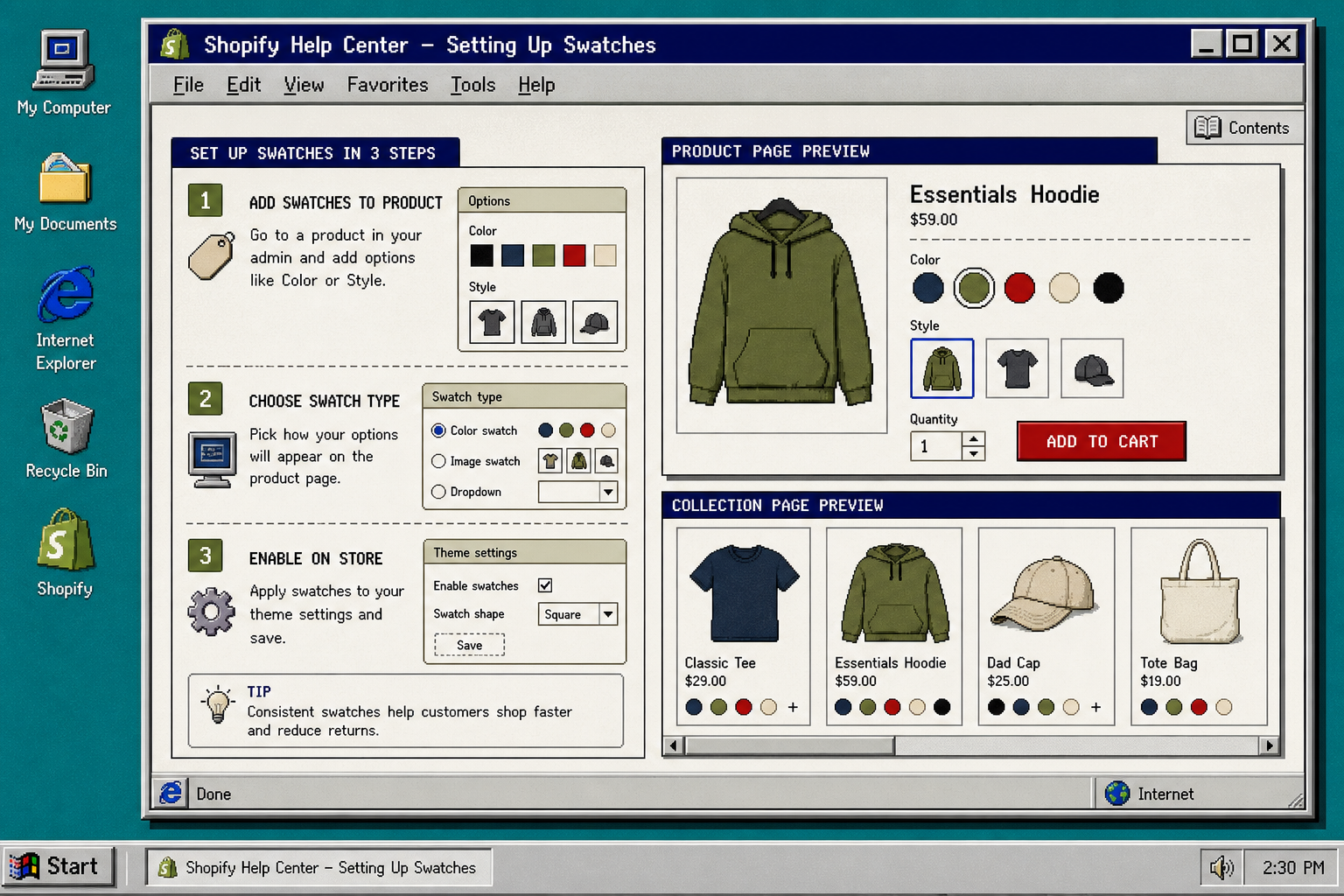Click Shopify Help Center taskbar button
The height and width of the screenshot is (896, 1344).
(318, 867)
